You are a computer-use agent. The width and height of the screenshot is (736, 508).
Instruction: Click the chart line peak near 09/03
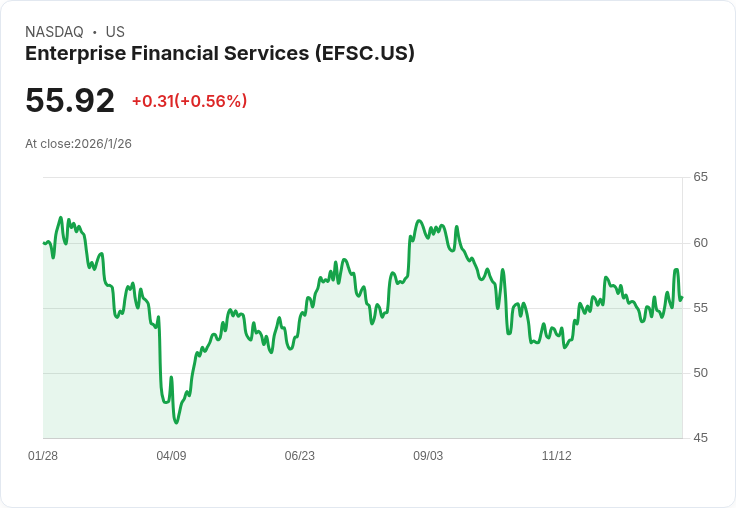coord(419,221)
